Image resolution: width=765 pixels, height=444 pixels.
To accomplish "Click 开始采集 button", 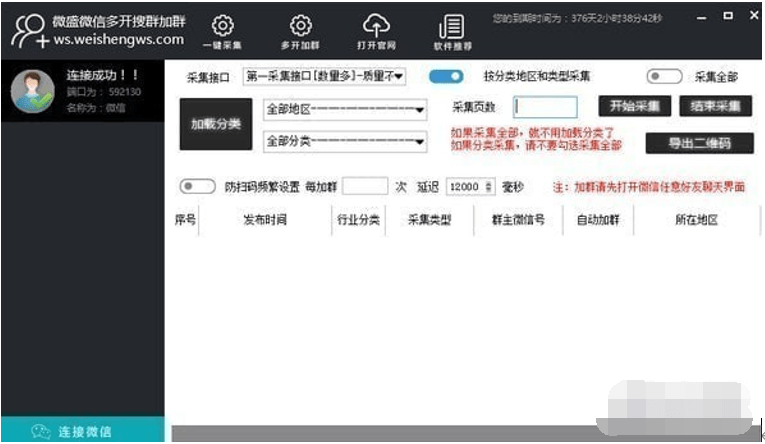I will tap(634, 106).
